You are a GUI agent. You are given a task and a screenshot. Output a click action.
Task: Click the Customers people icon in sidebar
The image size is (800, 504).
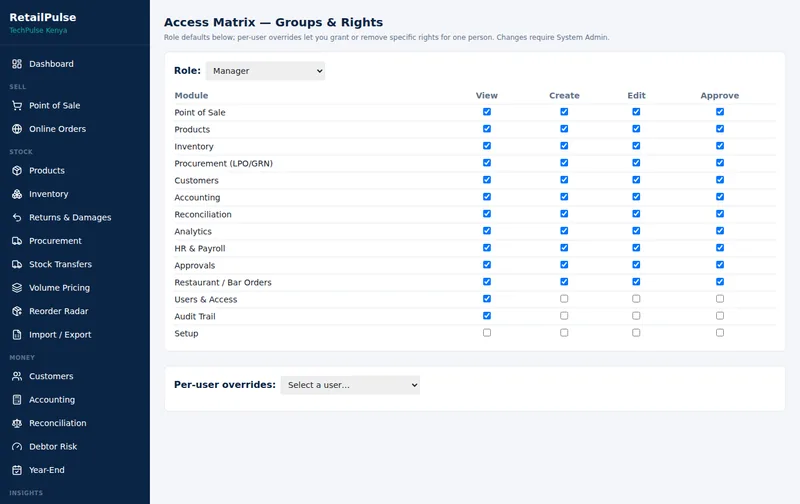17,376
